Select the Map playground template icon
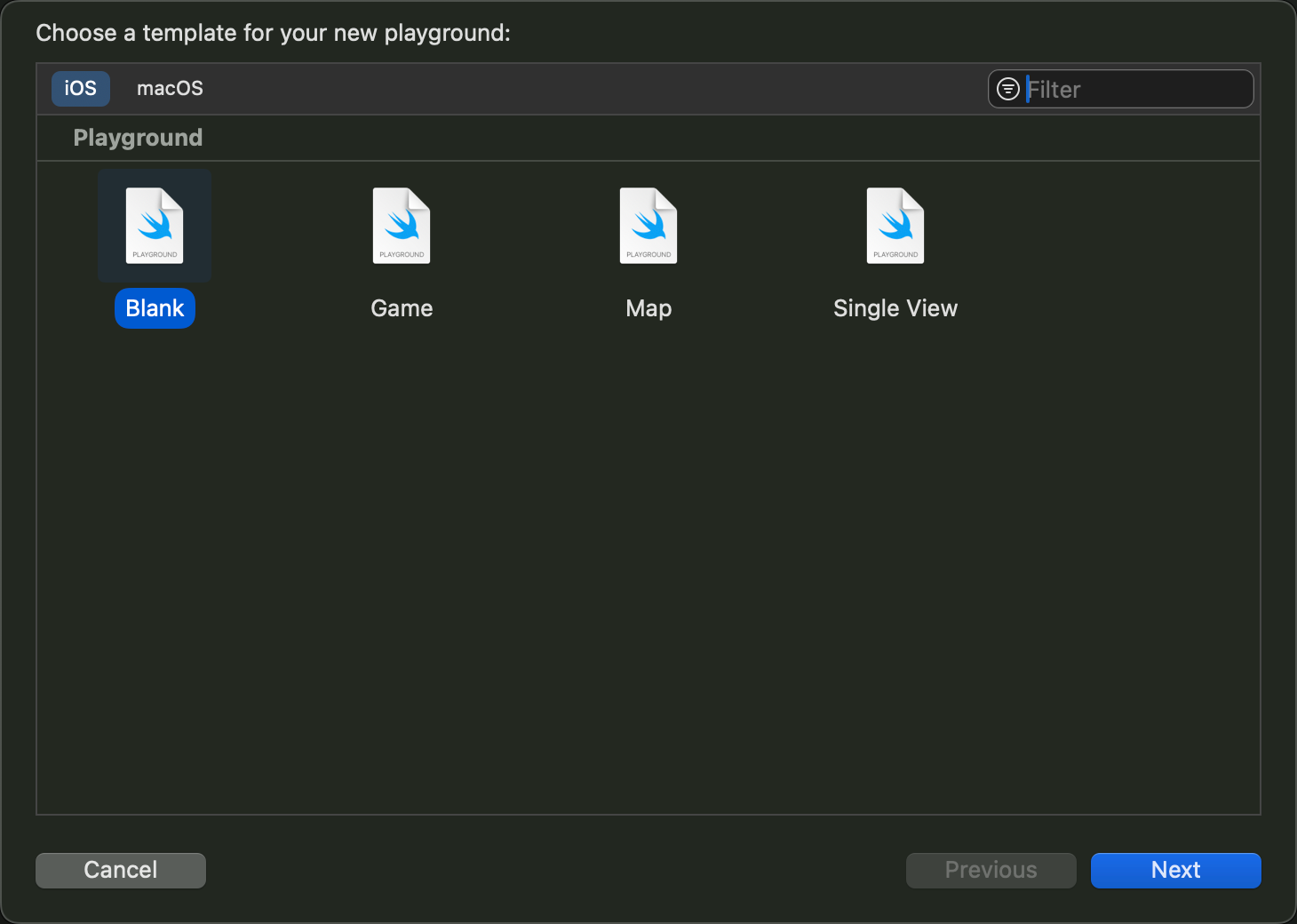The width and height of the screenshot is (1297, 924). [648, 226]
